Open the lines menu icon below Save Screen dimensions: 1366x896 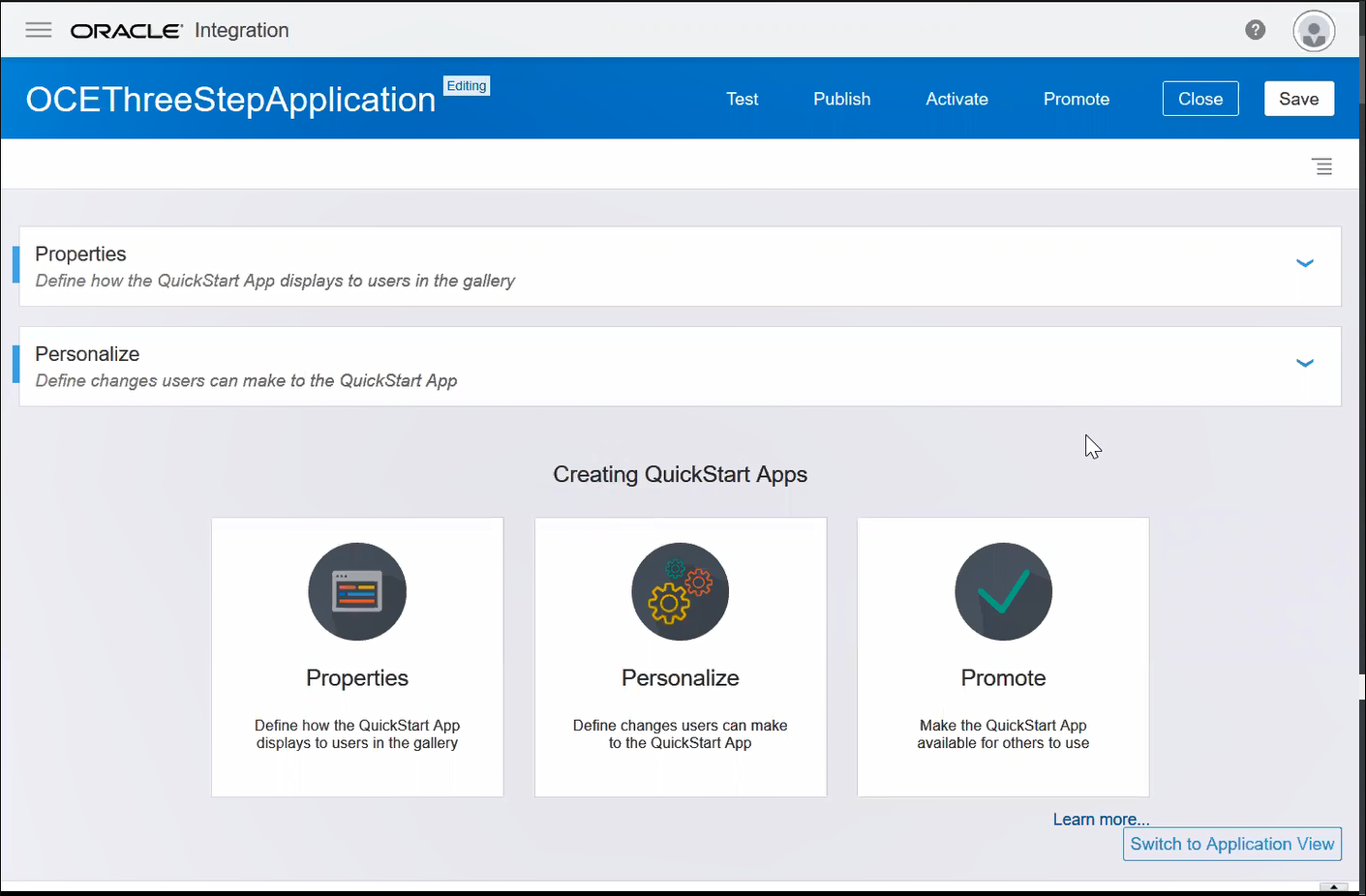coord(1322,166)
